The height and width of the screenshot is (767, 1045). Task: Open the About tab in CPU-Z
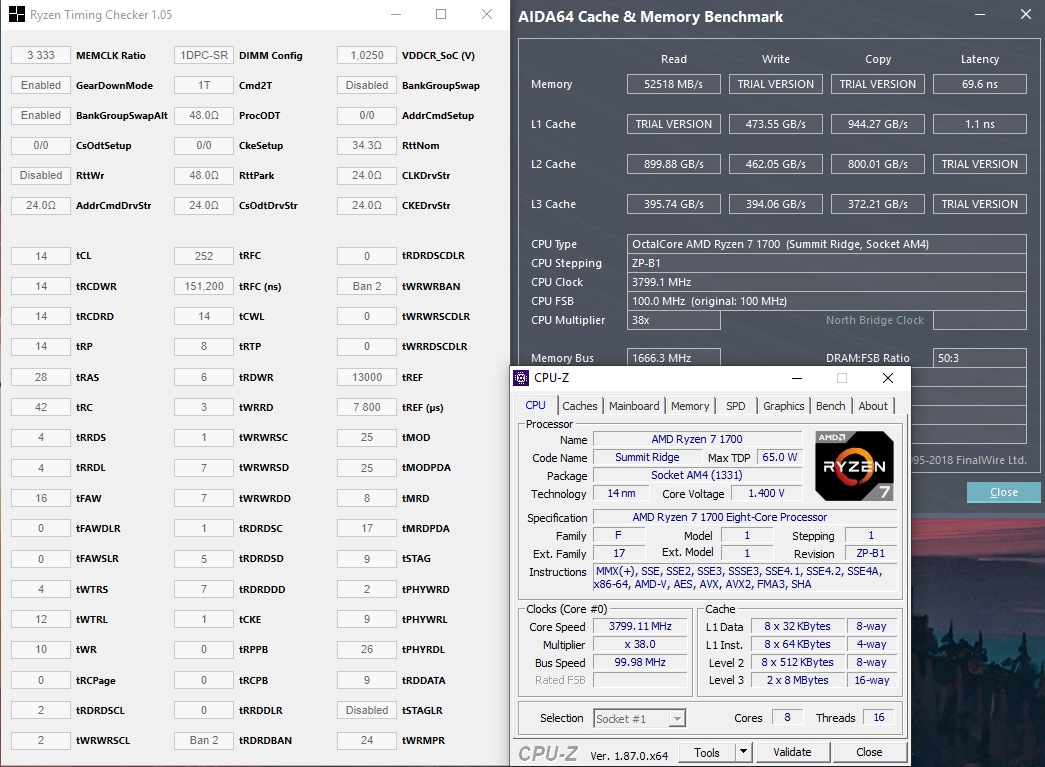[x=873, y=406]
